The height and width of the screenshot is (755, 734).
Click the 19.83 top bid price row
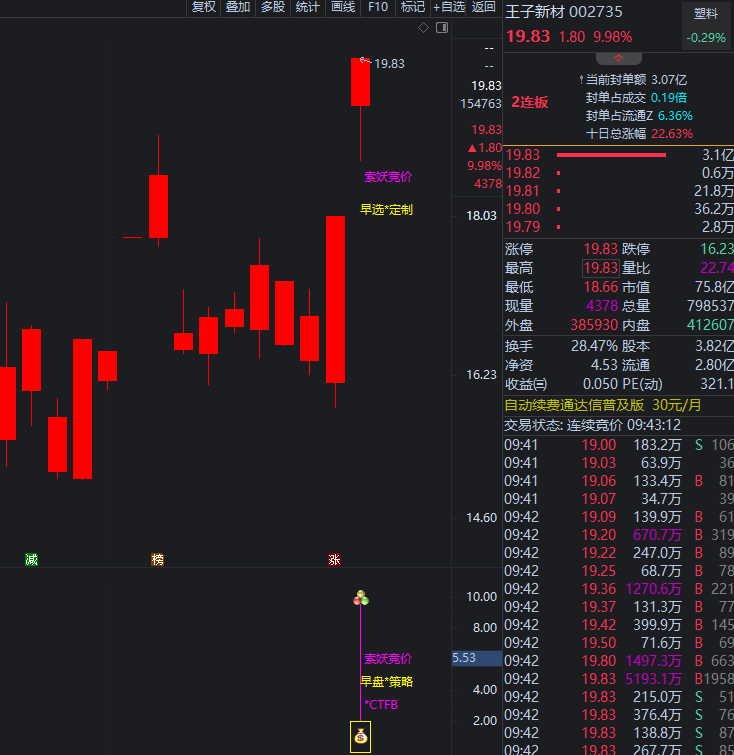point(618,155)
